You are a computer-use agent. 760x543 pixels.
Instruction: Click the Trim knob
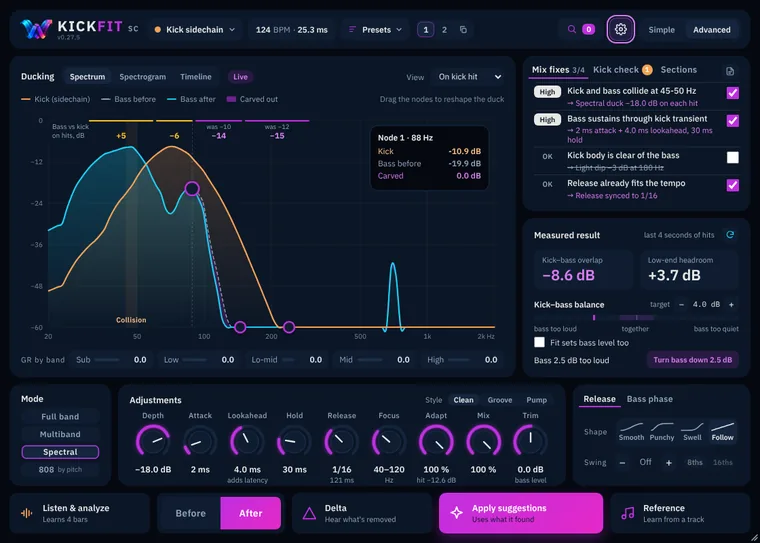tap(530, 441)
